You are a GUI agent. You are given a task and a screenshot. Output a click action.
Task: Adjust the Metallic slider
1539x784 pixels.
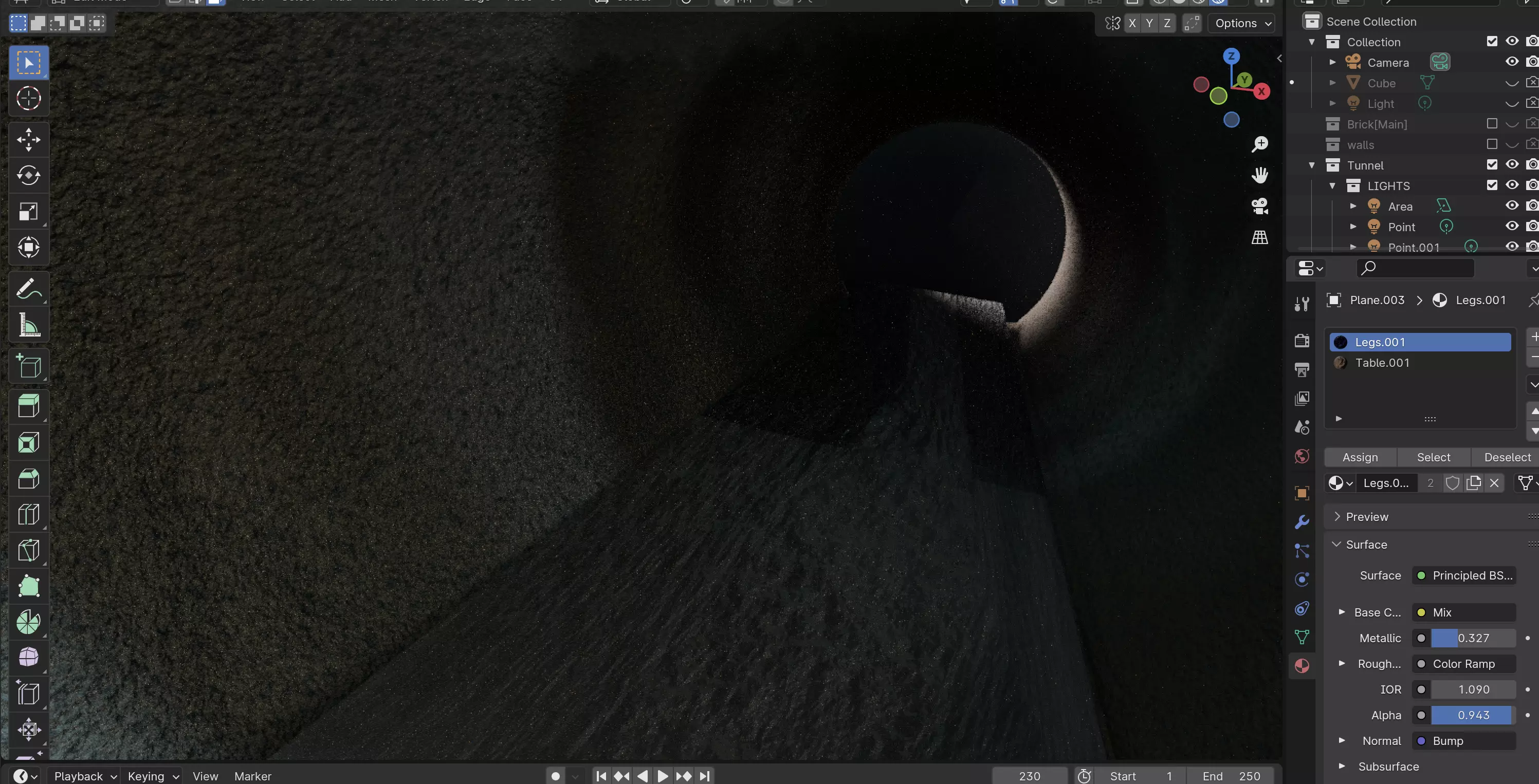click(1473, 638)
